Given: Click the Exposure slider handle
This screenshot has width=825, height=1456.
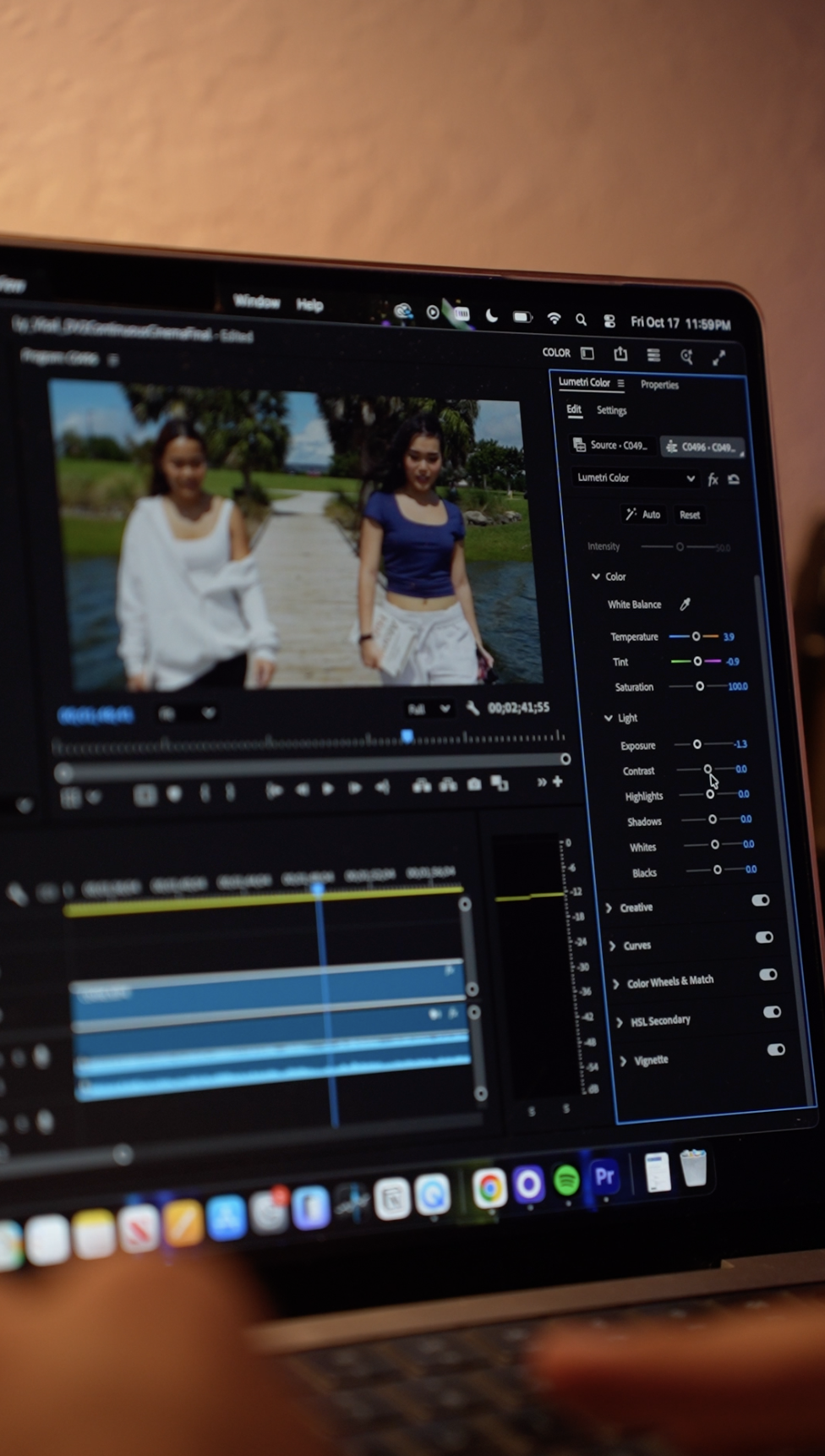Looking at the screenshot, I should [x=697, y=744].
